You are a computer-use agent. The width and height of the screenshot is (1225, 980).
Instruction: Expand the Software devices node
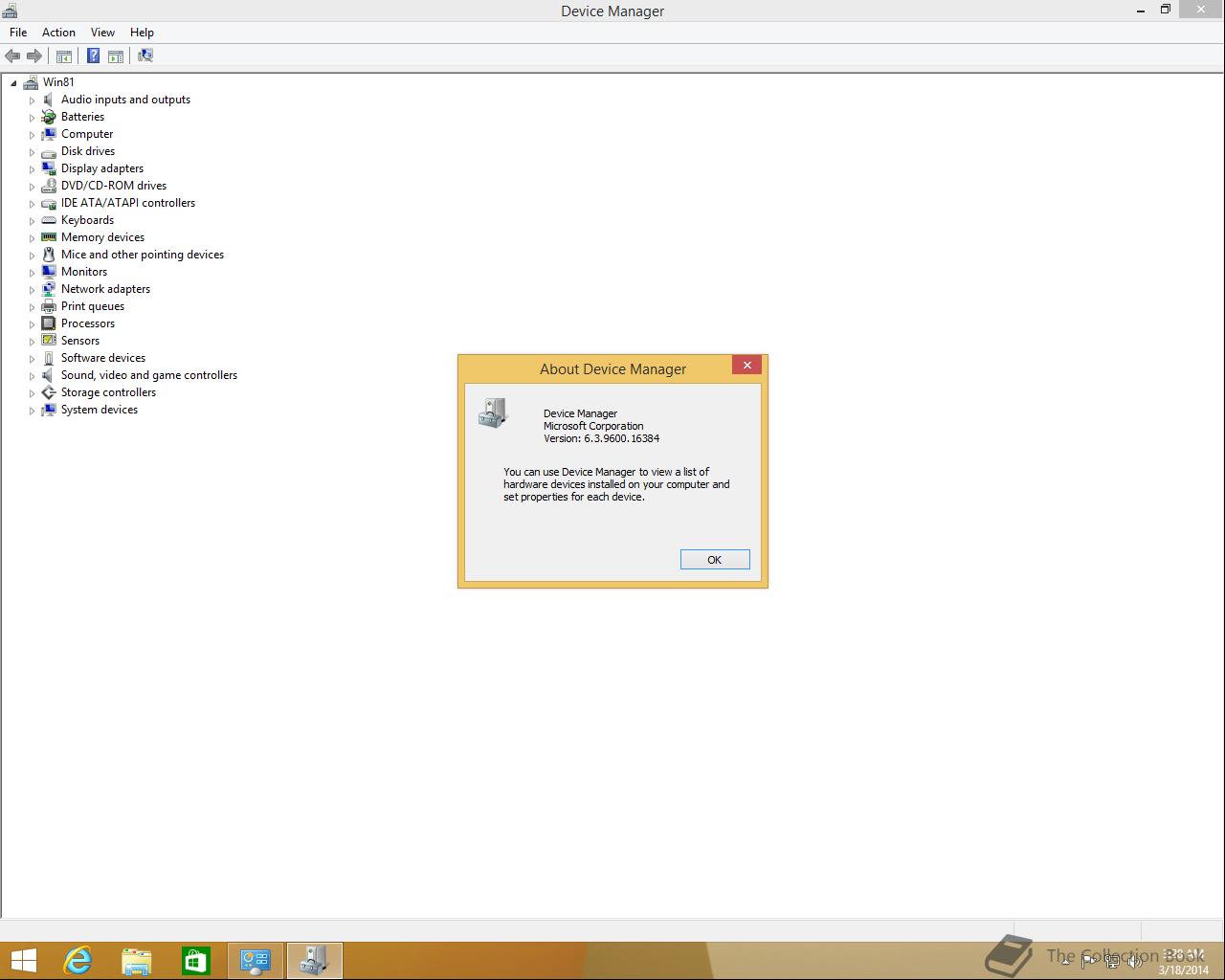[32, 358]
